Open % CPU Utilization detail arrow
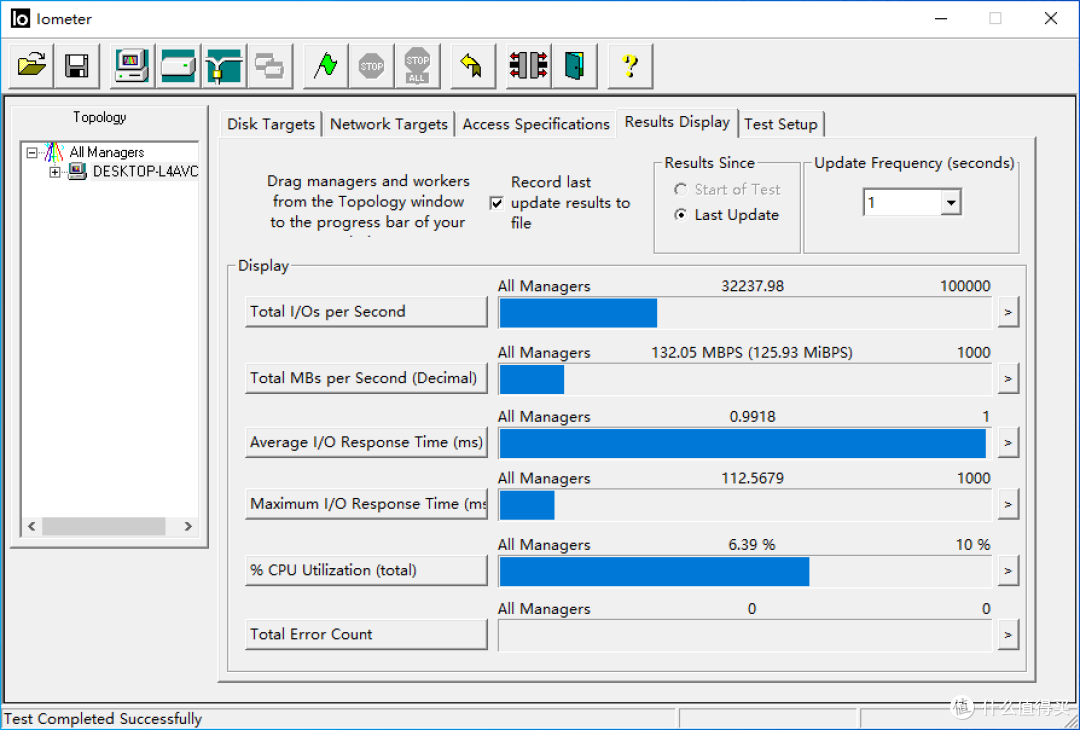Screen dimensions: 1080x730 [x=1008, y=570]
